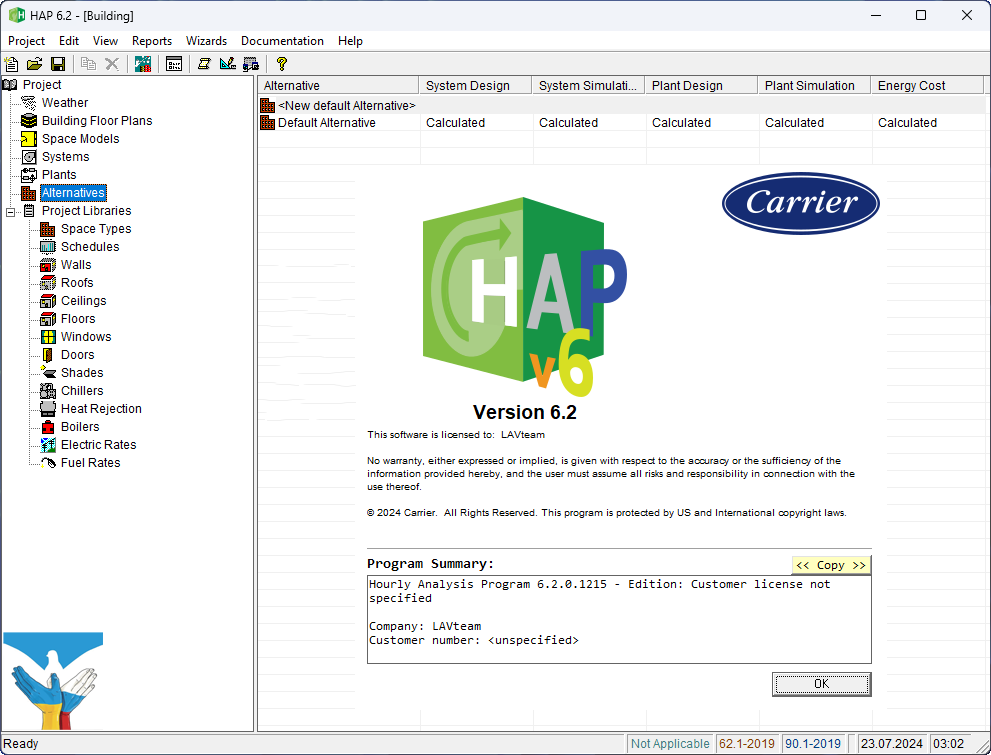991x755 pixels.
Task: Open the Wizards menu
Action: [x=206, y=41]
